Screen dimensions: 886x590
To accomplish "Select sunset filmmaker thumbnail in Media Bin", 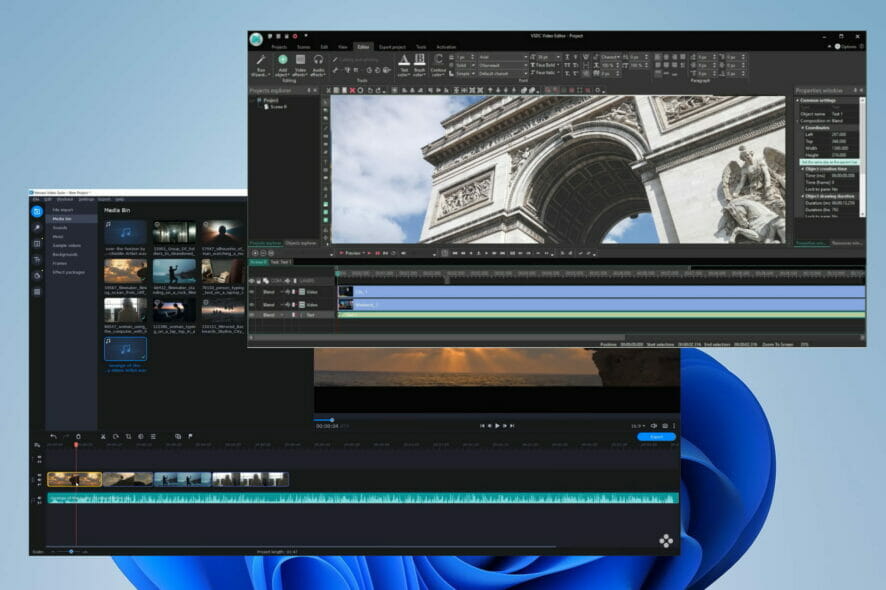I will (125, 272).
